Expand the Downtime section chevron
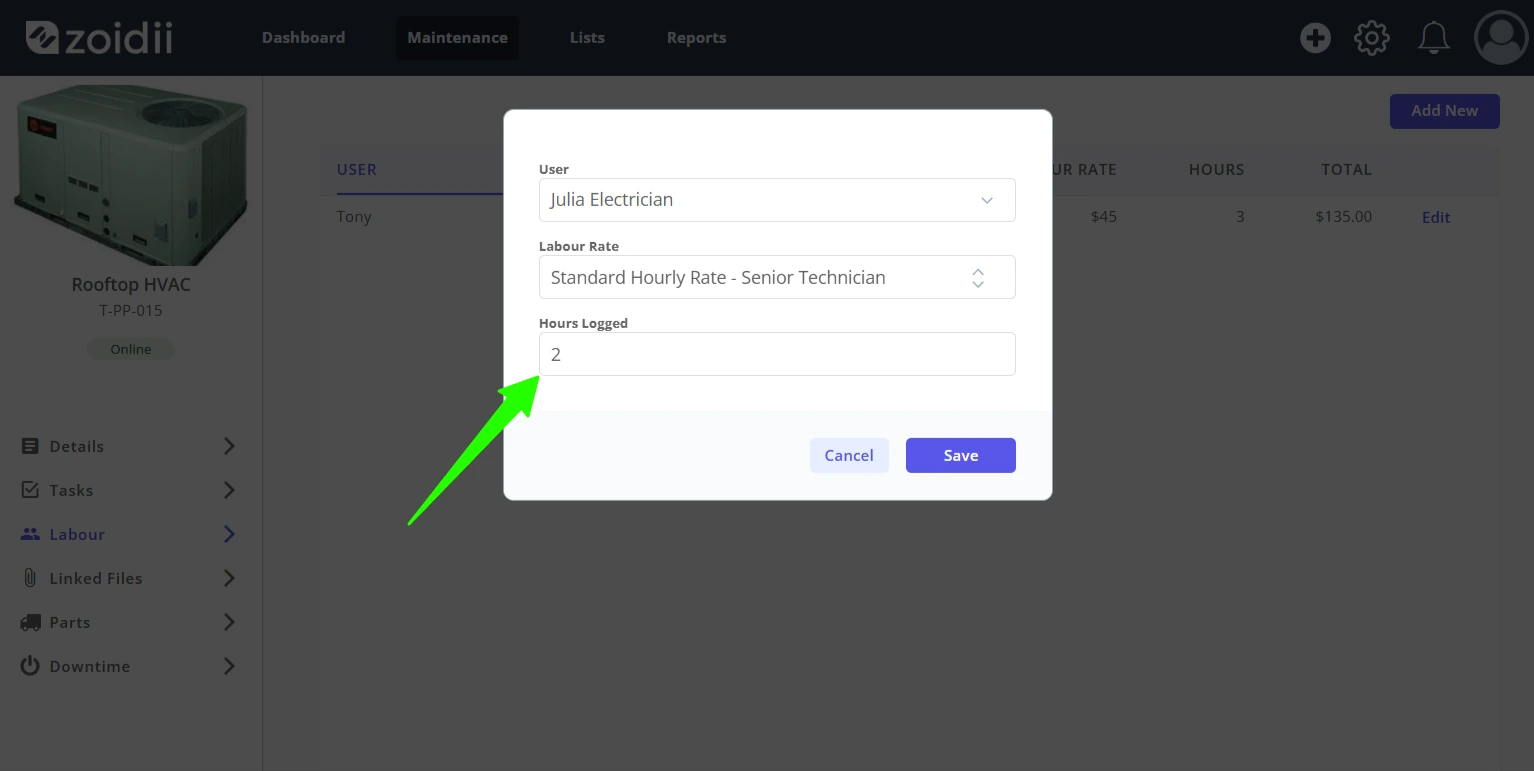 [229, 666]
